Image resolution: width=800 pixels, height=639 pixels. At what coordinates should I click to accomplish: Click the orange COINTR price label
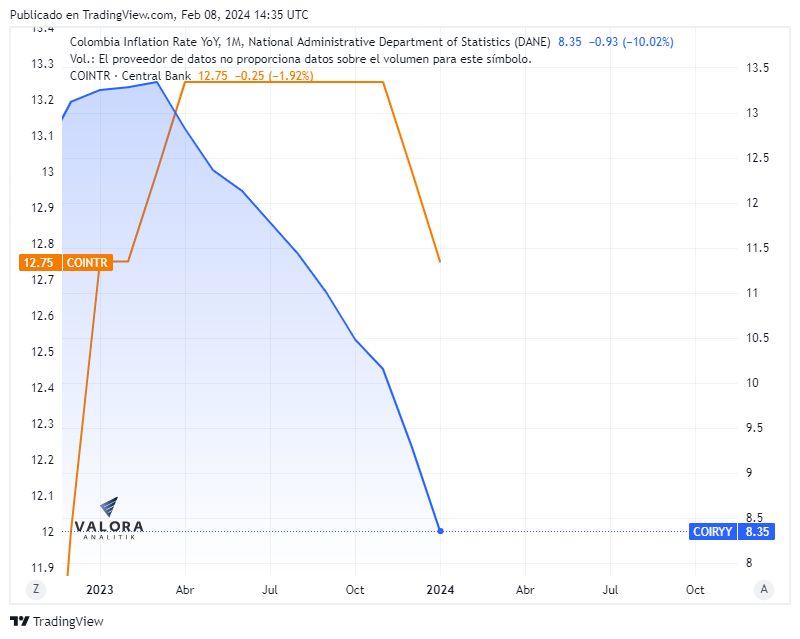86,262
